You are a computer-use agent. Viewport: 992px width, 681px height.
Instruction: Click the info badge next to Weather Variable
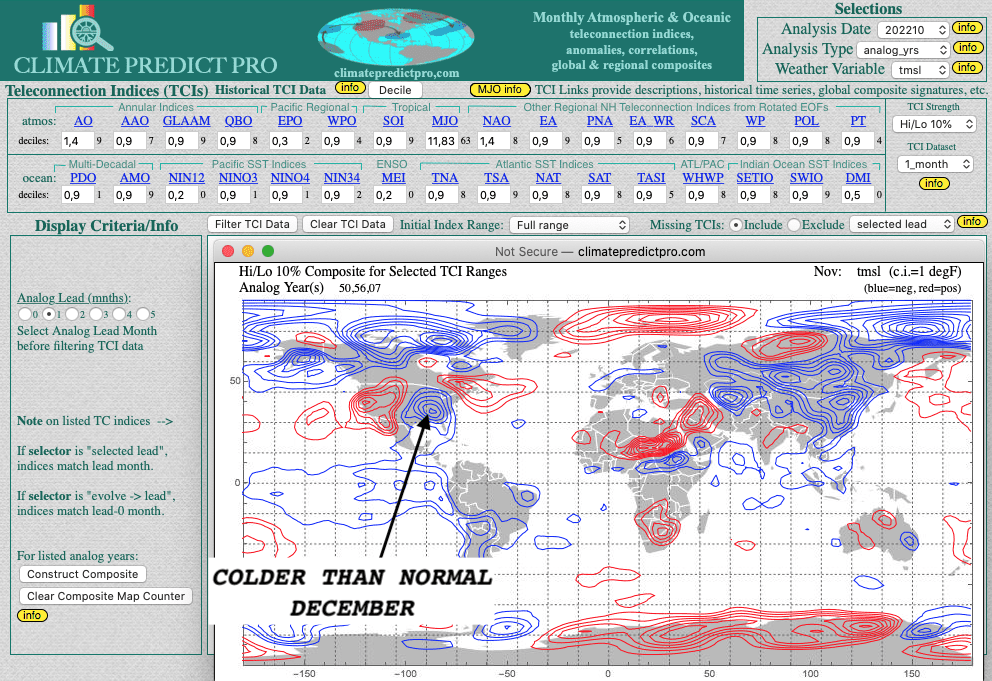click(x=966, y=68)
